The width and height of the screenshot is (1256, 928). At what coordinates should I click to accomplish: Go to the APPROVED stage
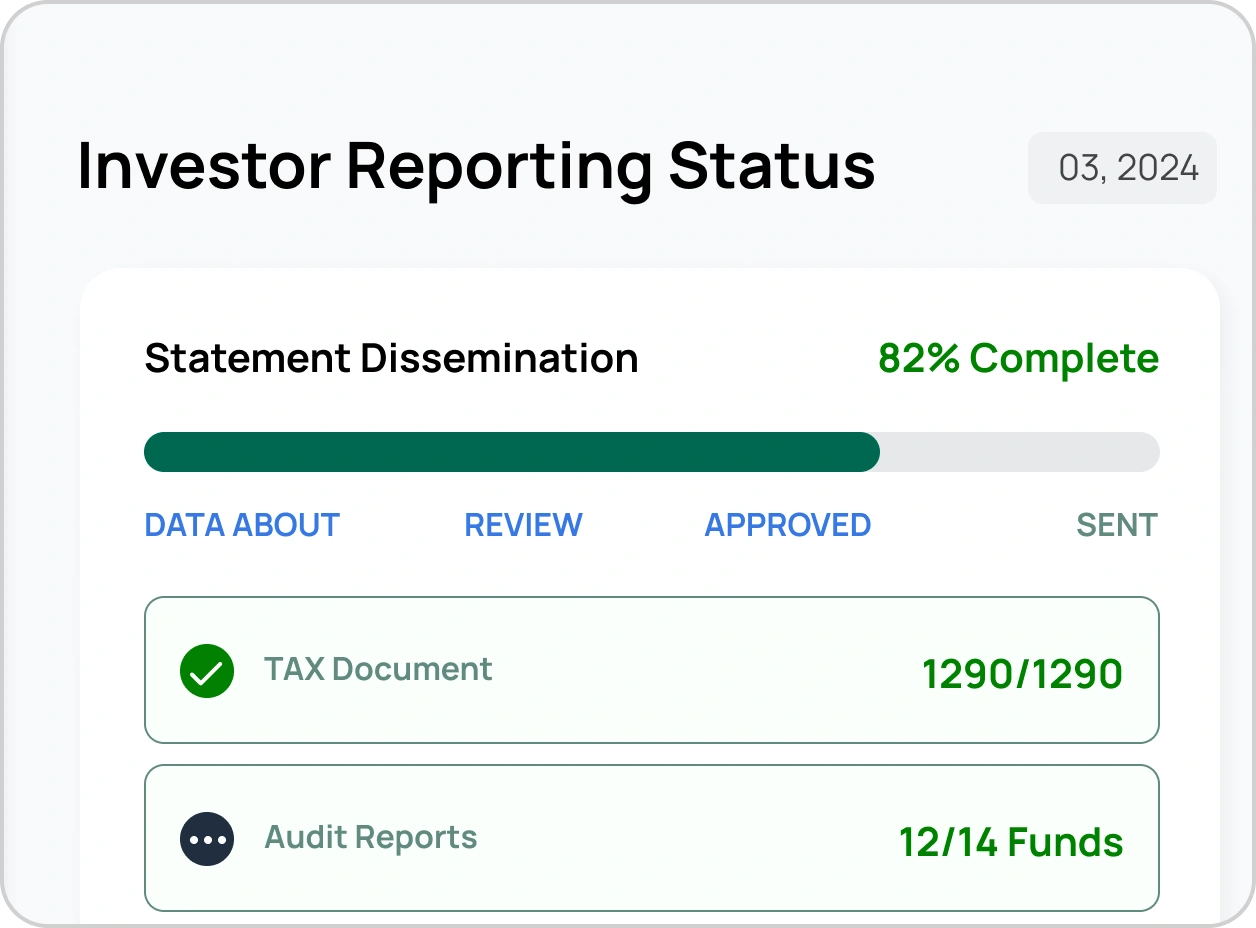click(787, 525)
